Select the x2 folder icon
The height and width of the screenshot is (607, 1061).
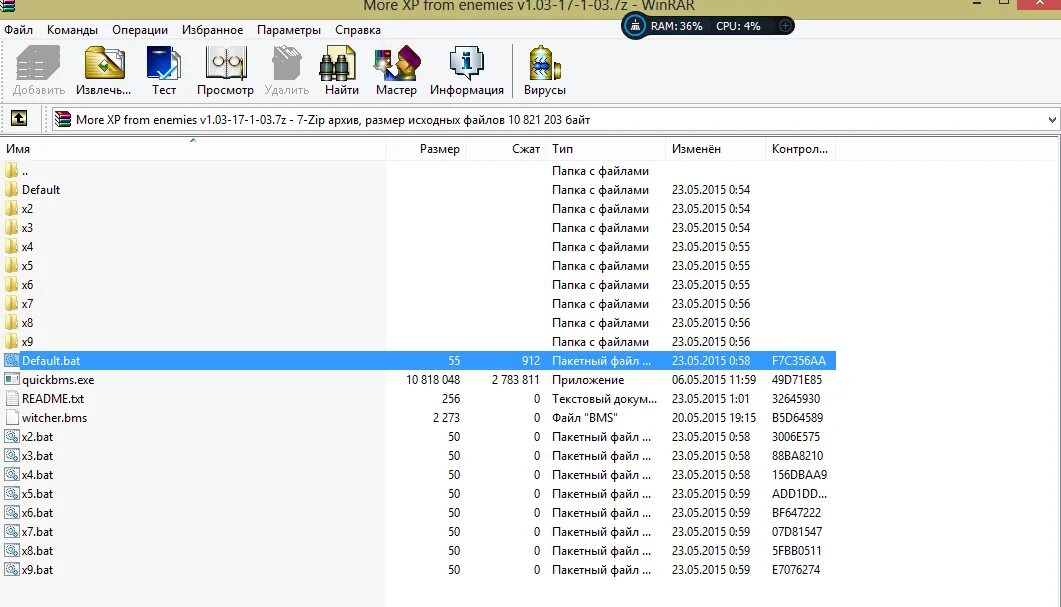coord(12,208)
